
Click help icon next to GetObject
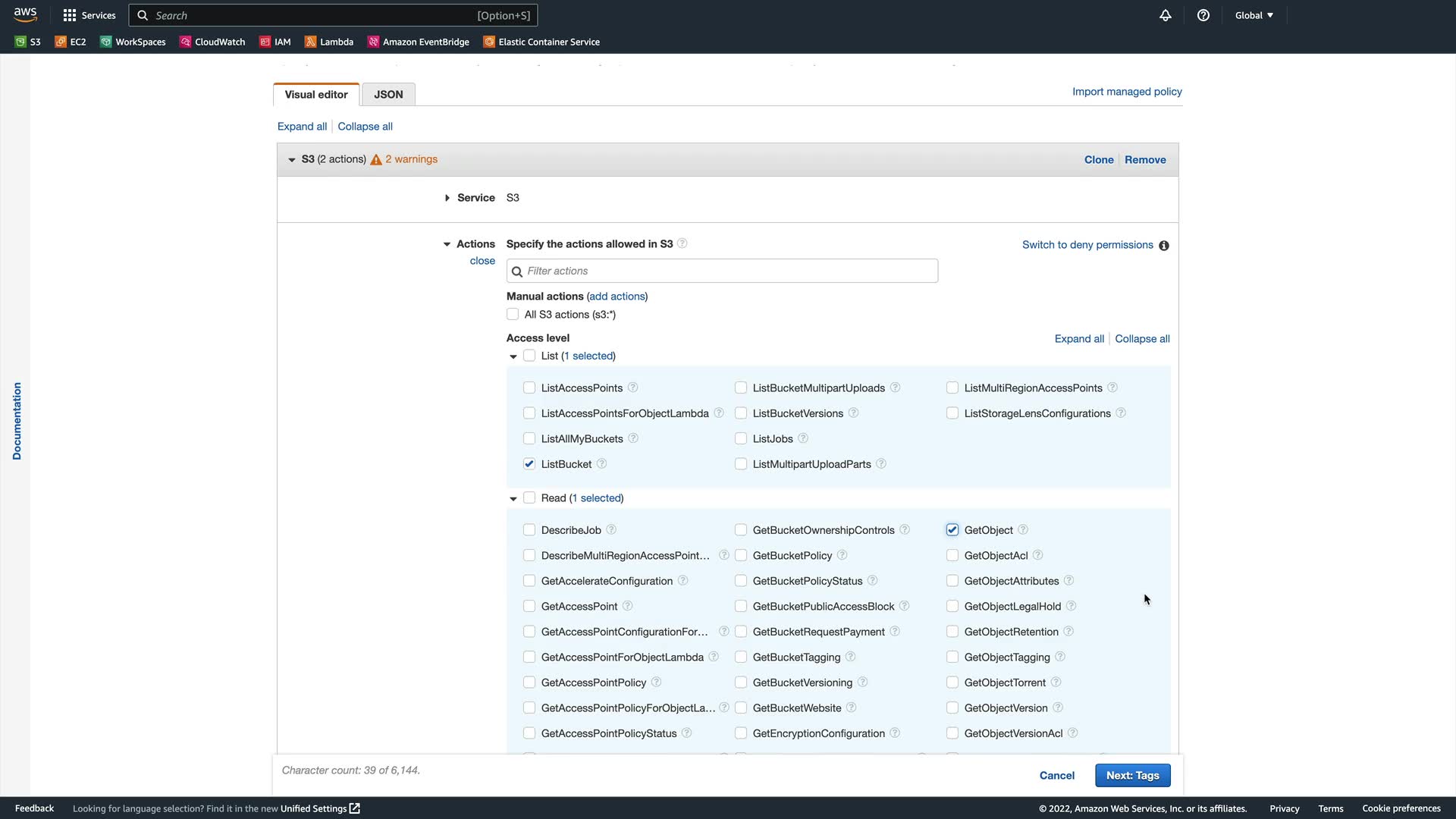point(1023,530)
